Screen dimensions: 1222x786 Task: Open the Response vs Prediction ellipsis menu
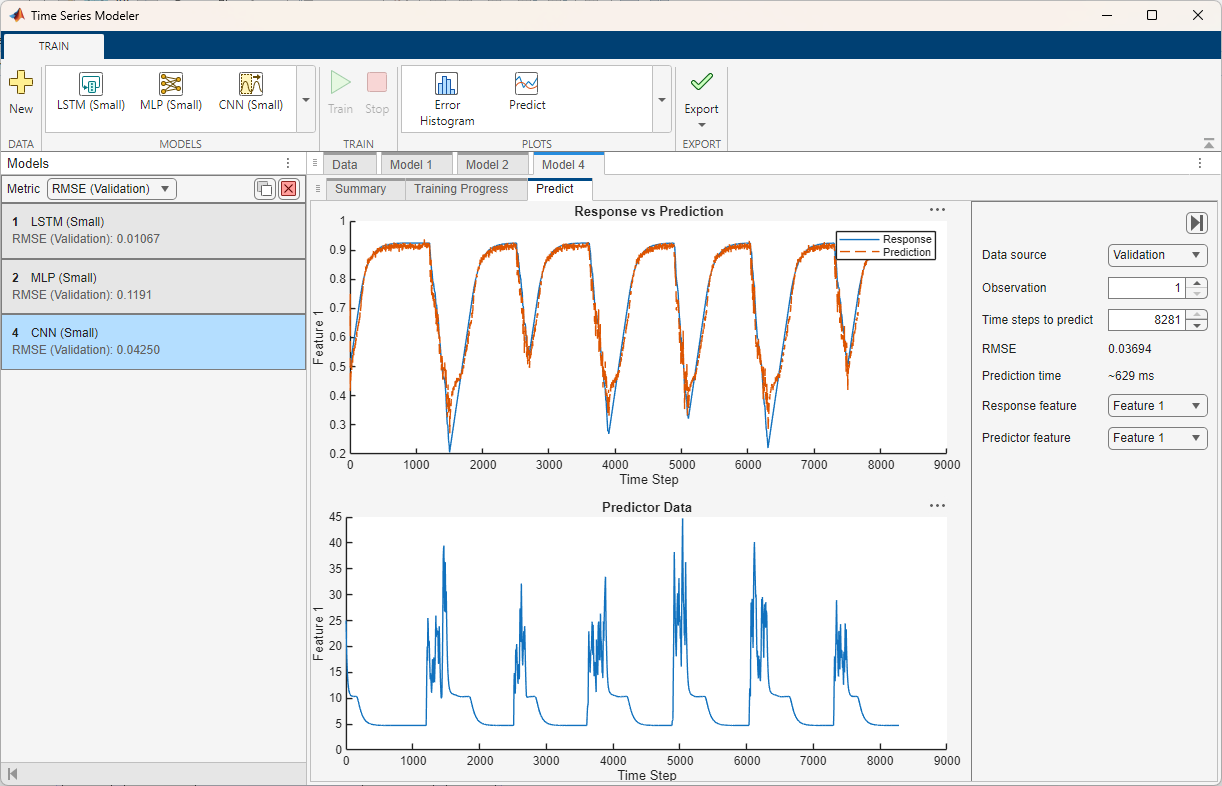[x=937, y=210]
